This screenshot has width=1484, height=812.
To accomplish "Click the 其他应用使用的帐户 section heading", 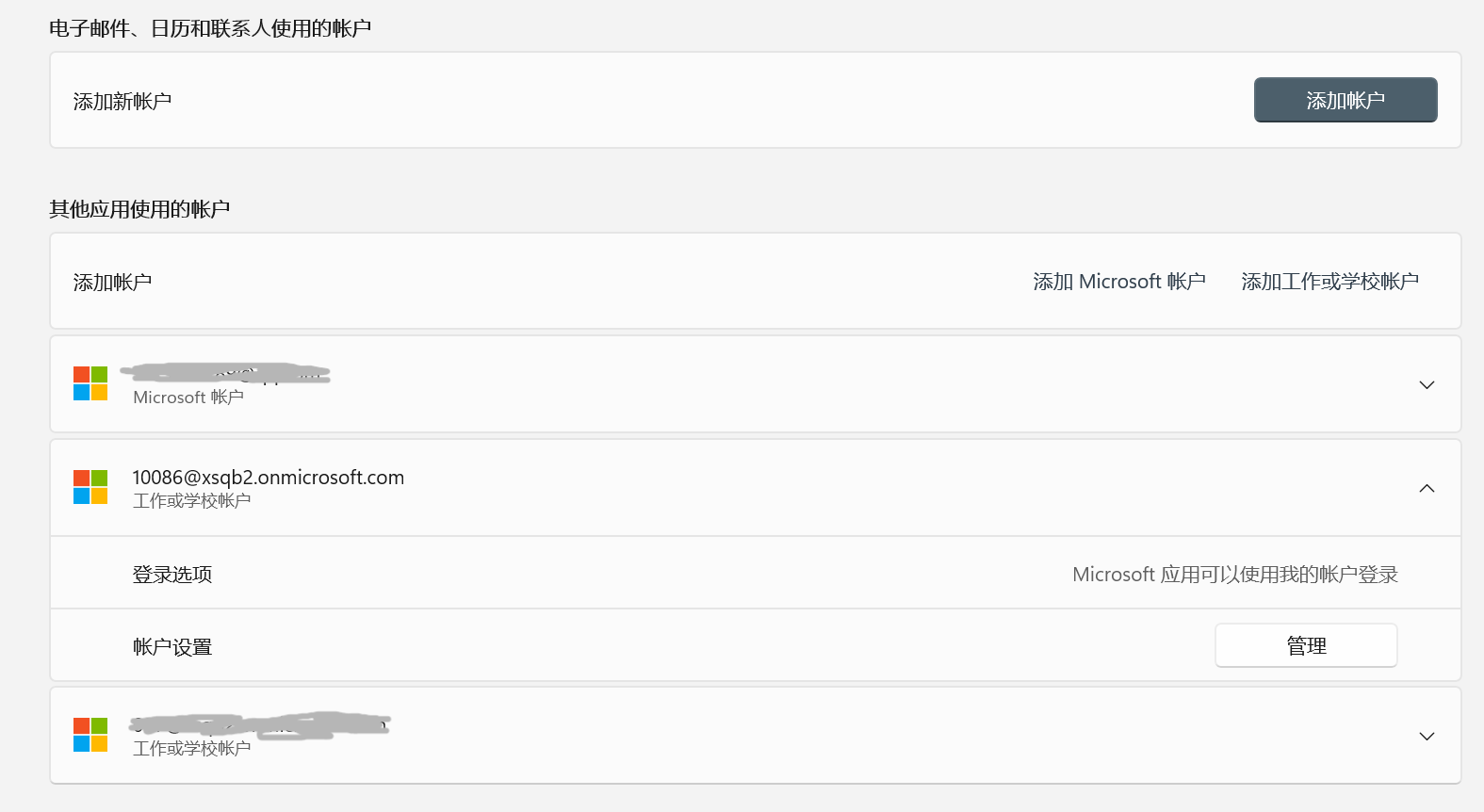I will 139,209.
